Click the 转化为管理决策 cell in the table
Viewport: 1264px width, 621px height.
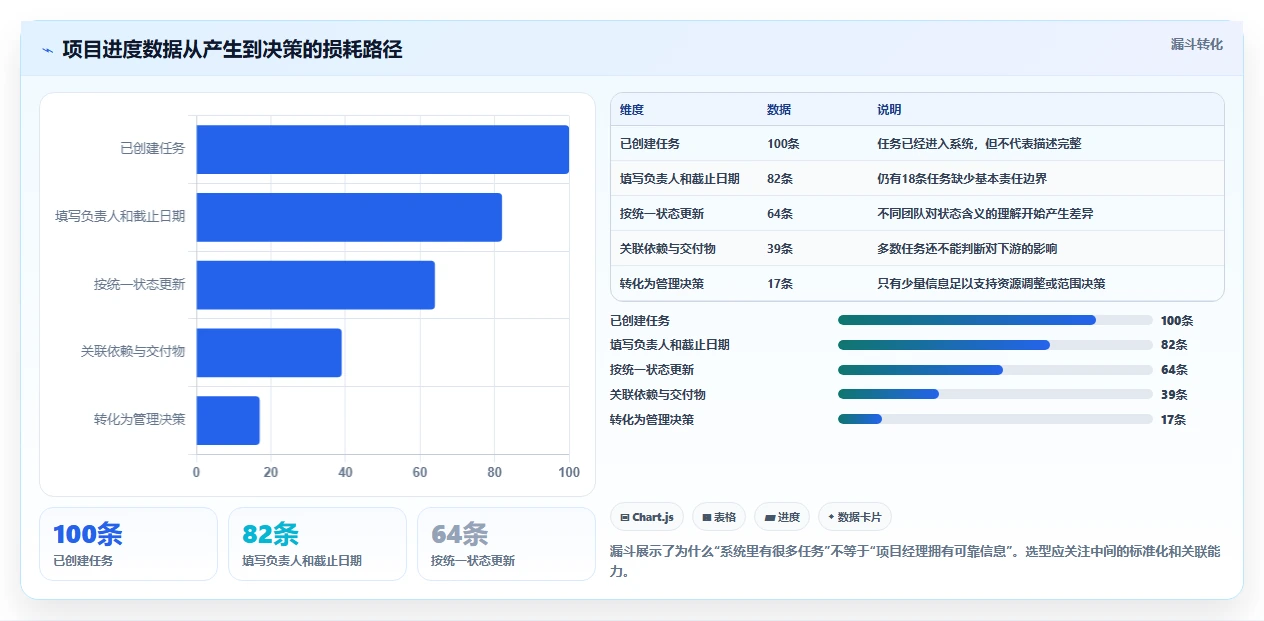pos(662,284)
